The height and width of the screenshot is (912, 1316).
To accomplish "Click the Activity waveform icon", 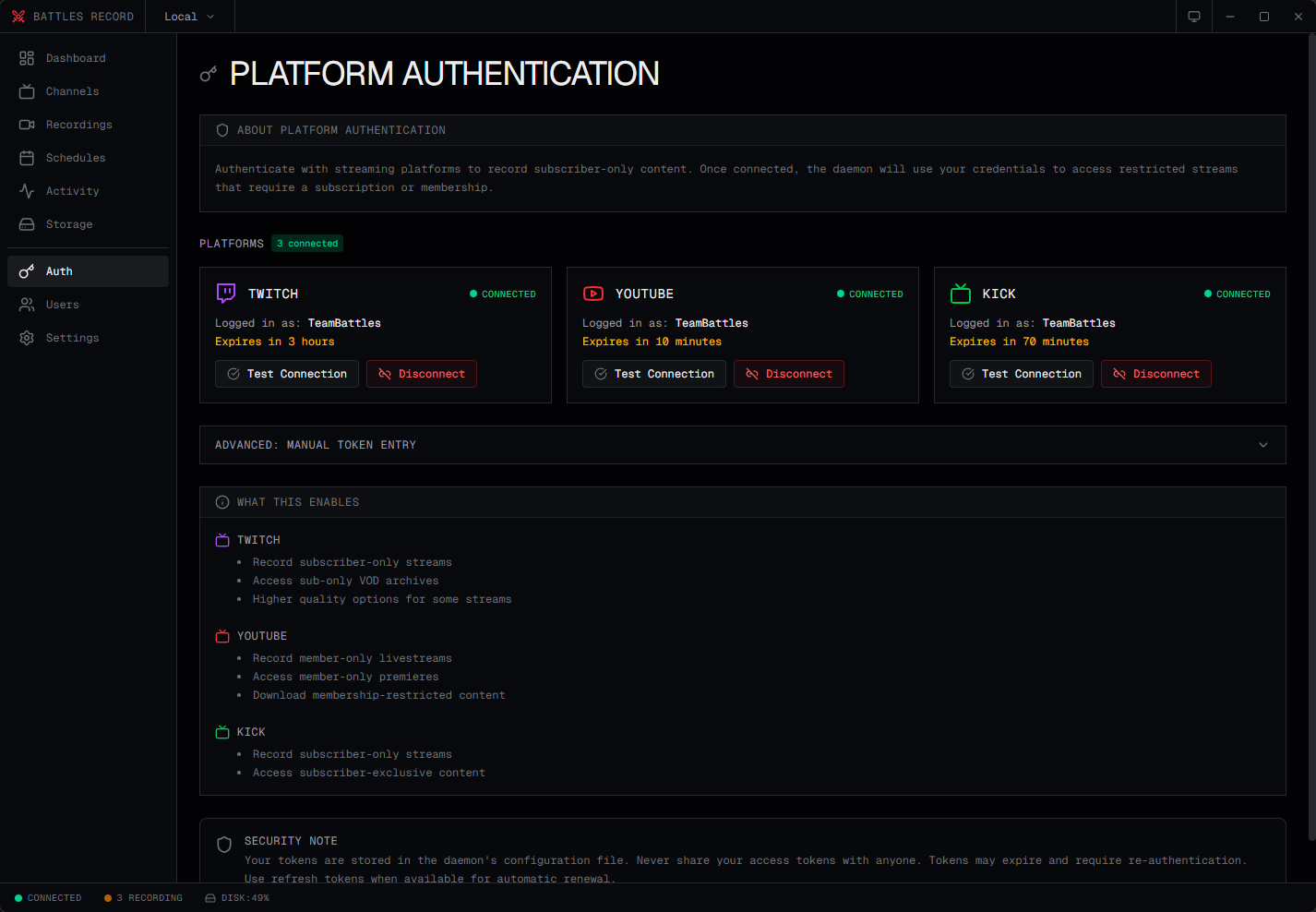I will click(x=26, y=190).
